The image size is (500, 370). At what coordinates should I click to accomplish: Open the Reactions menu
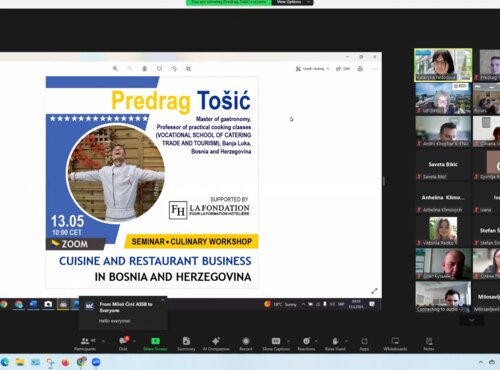(x=306, y=344)
